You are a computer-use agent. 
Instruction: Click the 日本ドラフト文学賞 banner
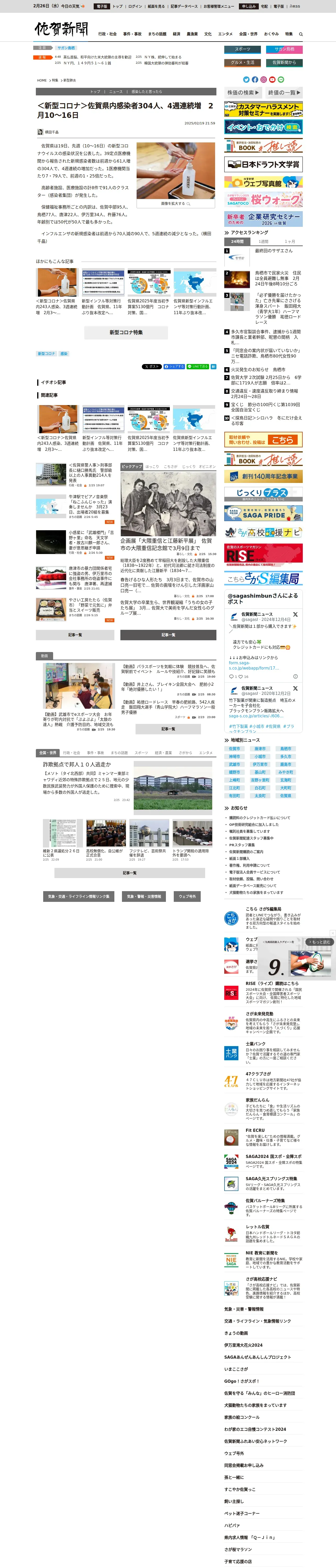tap(264, 164)
